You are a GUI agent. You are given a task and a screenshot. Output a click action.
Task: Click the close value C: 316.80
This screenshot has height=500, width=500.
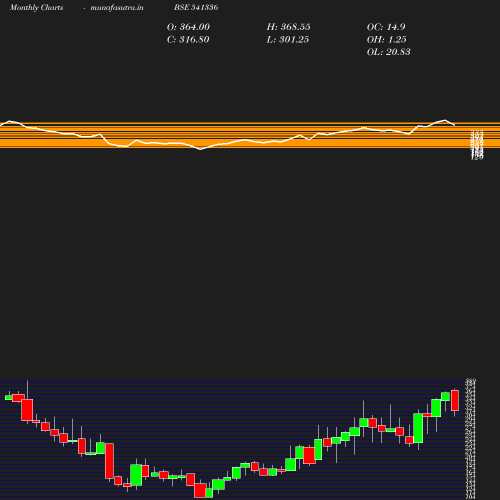click(188, 39)
